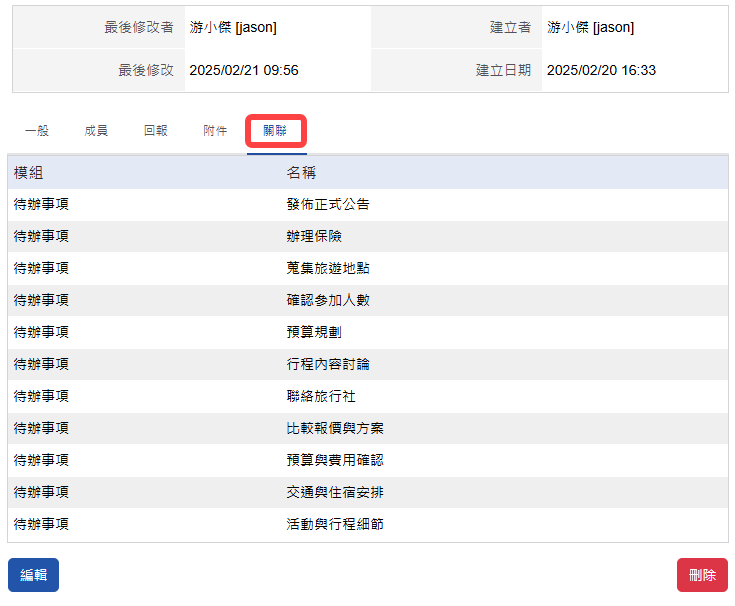Click 待辦事項 in the 辦理保險 row
Viewport: 735px width, 606px height.
point(41,236)
